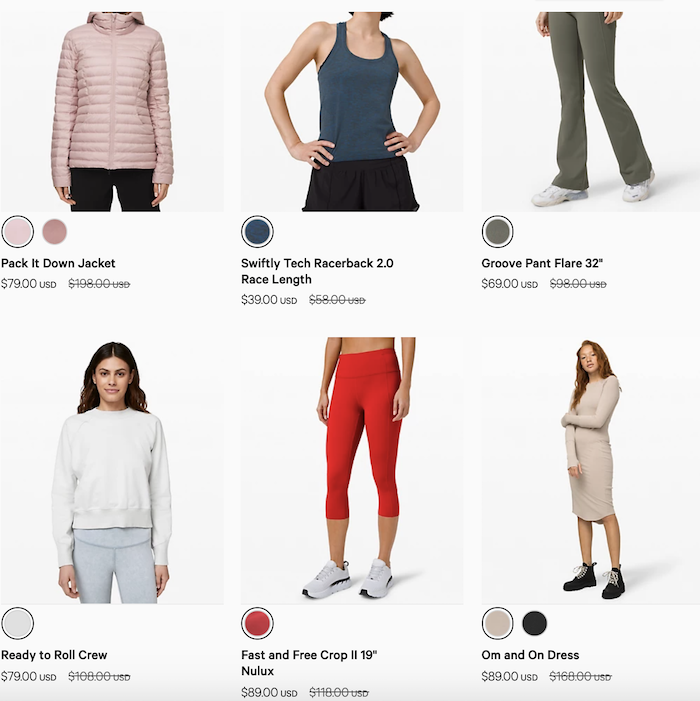Select the beige Om and On Dress swatch

click(498, 623)
